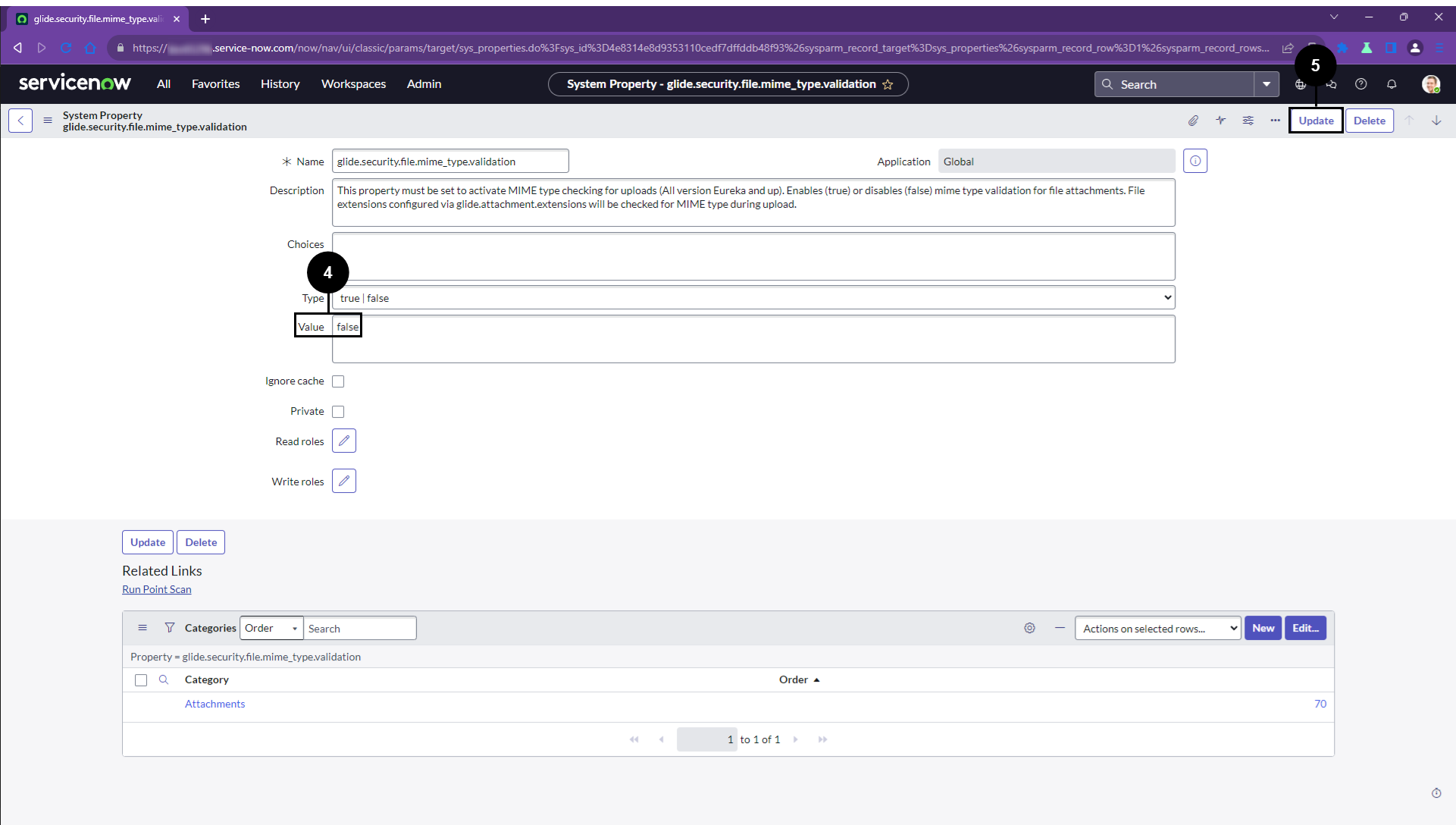
Task: Click the attachment paperclip icon
Action: click(x=1193, y=121)
